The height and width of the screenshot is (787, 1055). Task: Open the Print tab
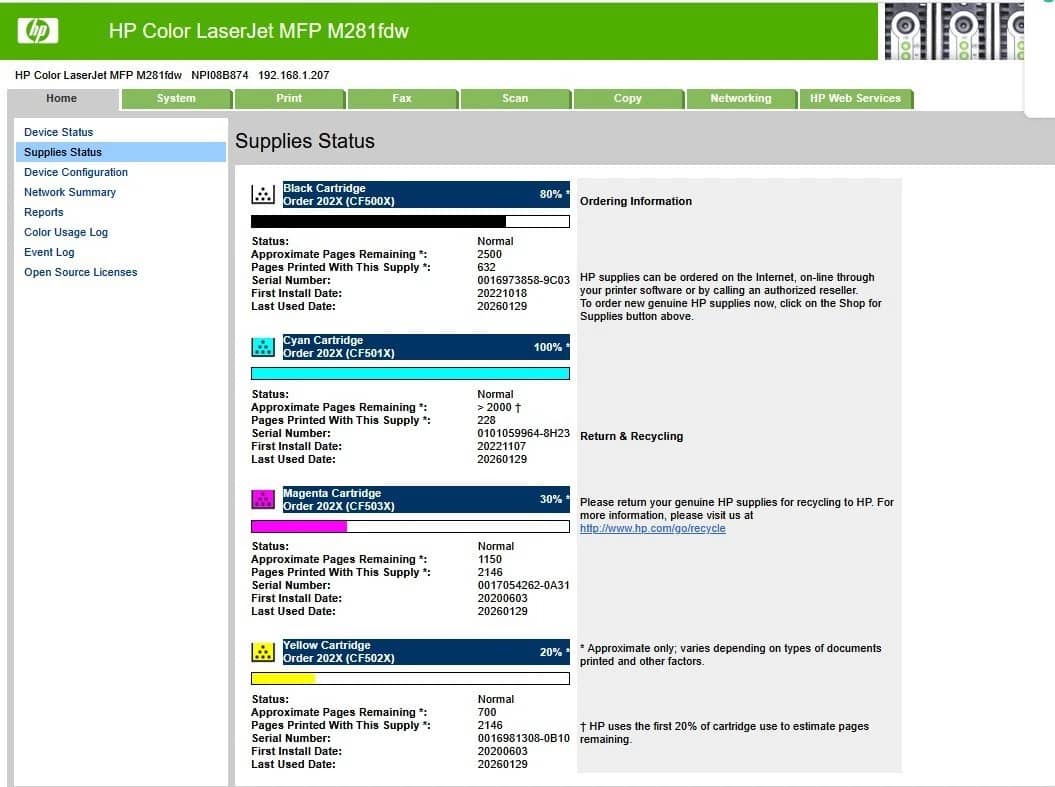click(289, 98)
